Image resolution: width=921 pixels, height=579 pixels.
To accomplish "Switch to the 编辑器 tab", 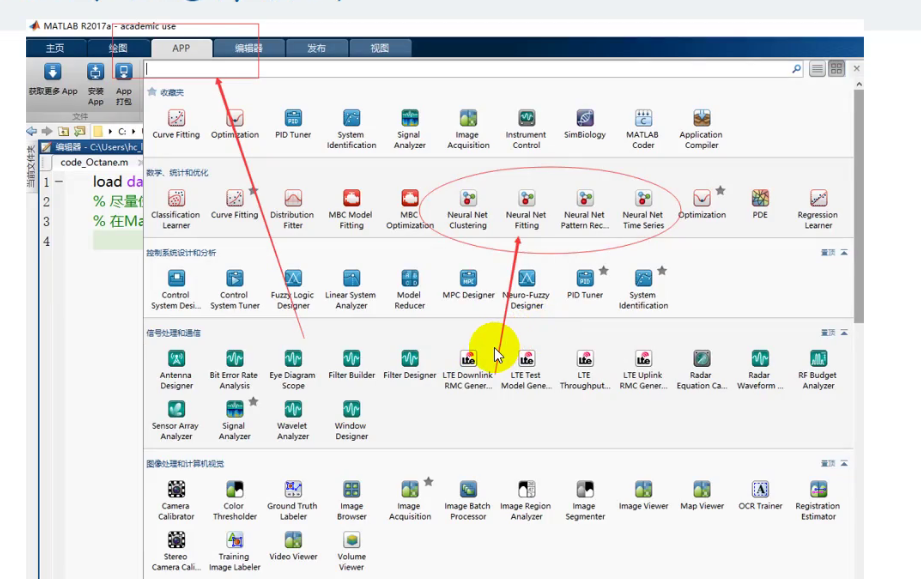I will (248, 48).
